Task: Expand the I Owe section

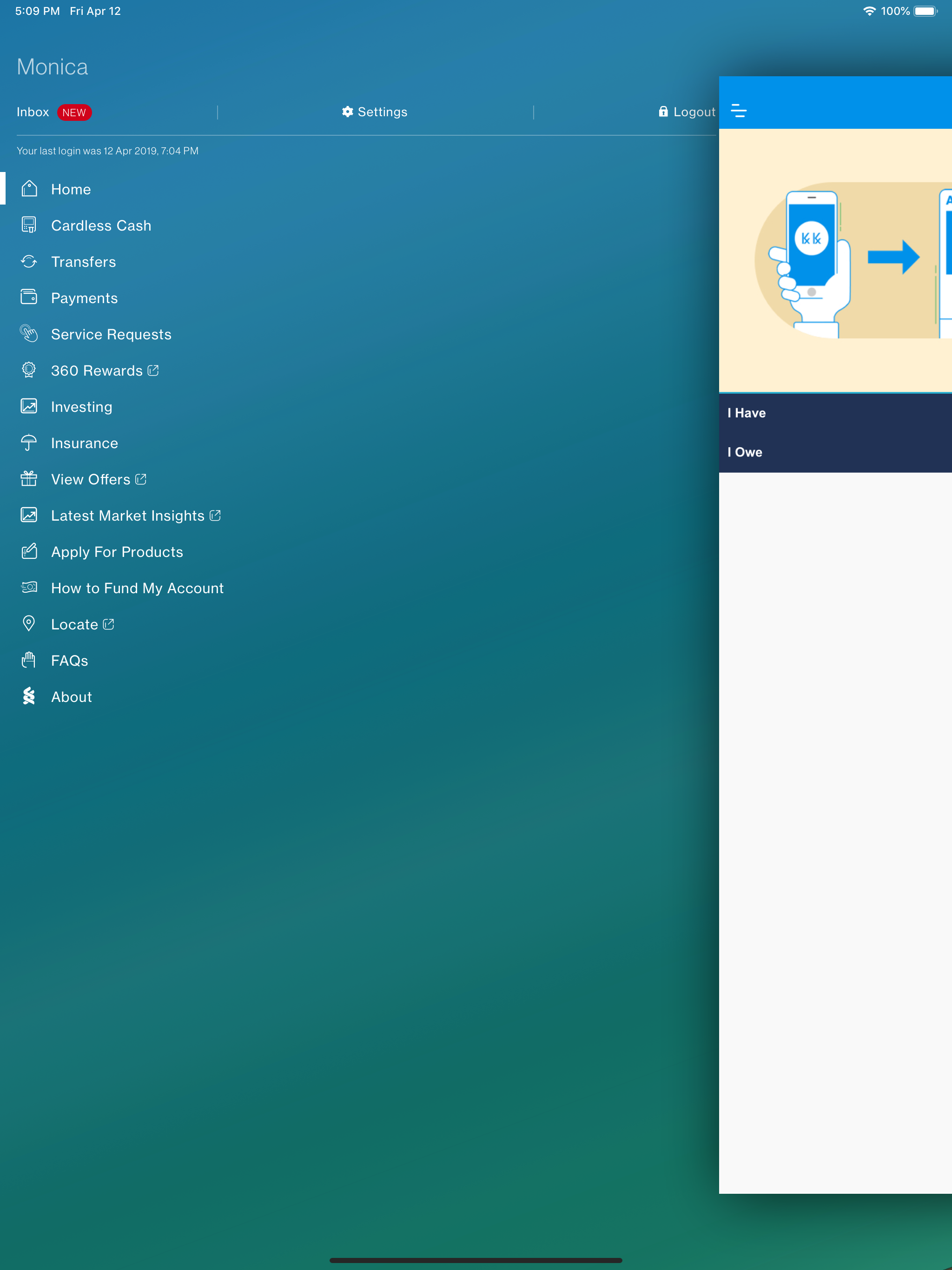Action: pos(835,452)
